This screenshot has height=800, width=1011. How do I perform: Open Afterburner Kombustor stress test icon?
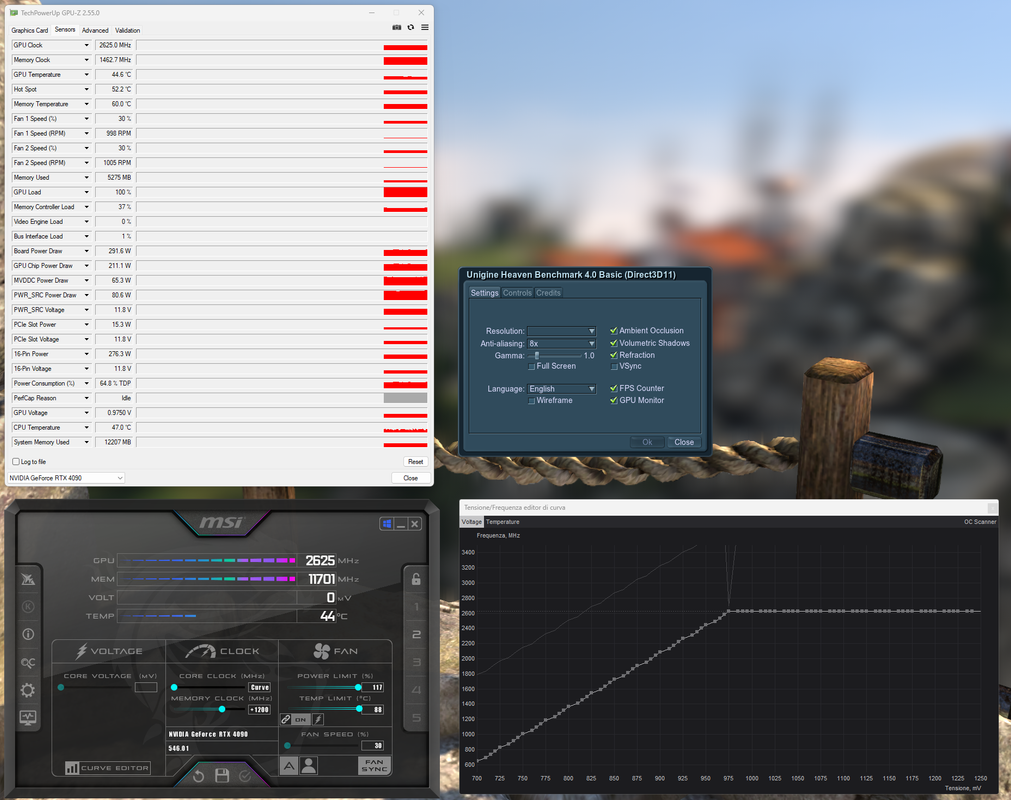coord(28,607)
